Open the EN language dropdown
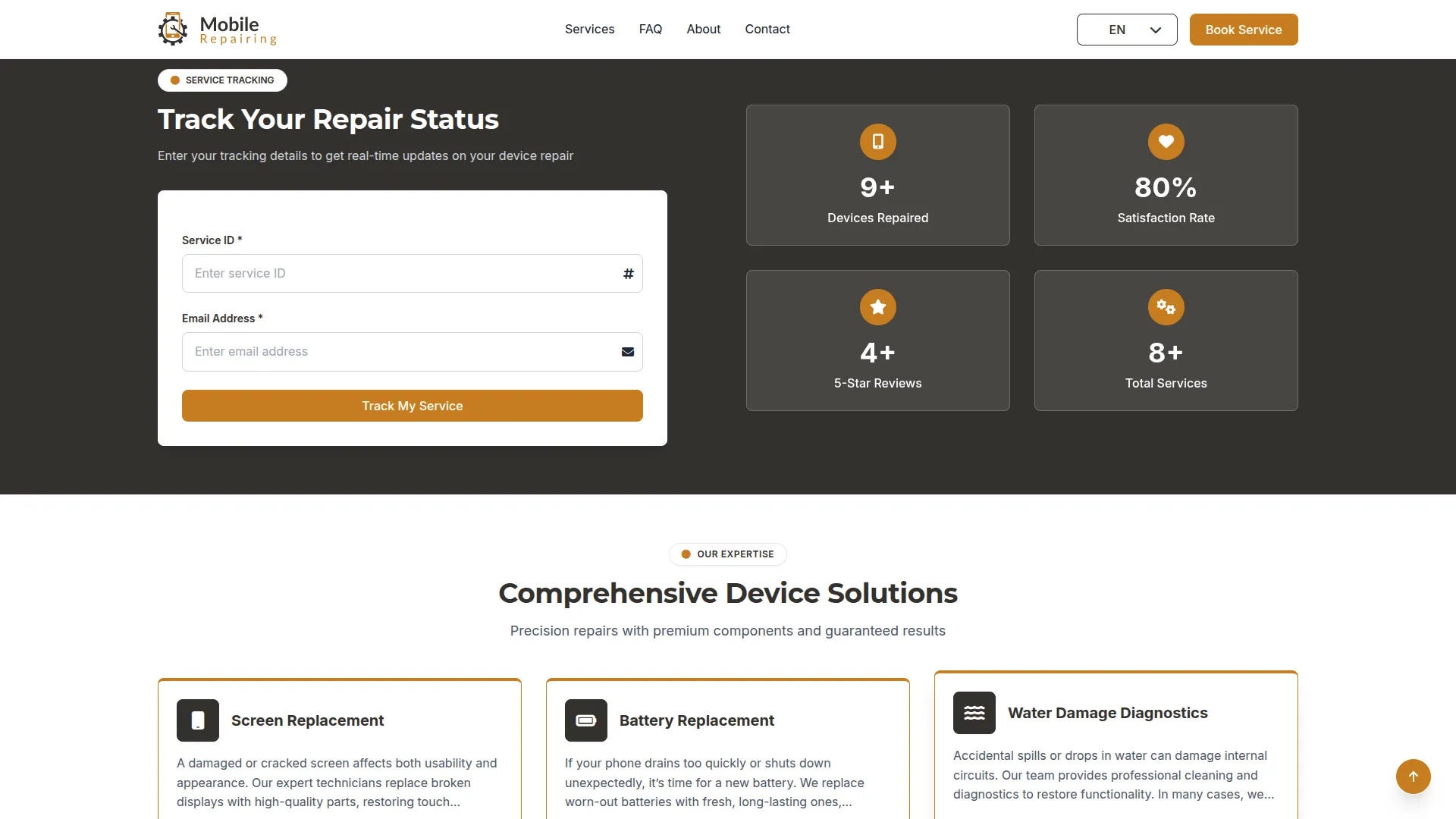This screenshot has height=819, width=1456. pos(1126,30)
